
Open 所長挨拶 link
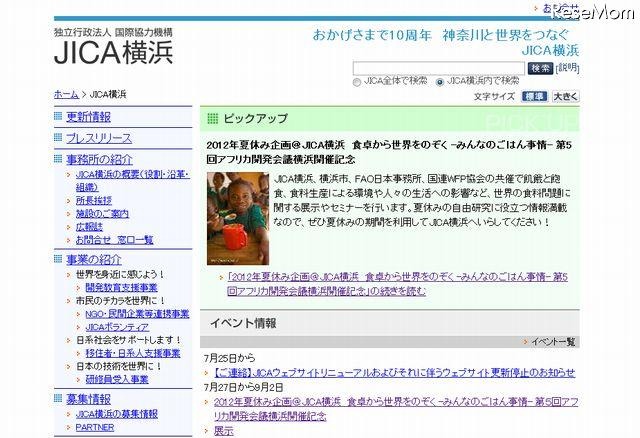pos(93,200)
